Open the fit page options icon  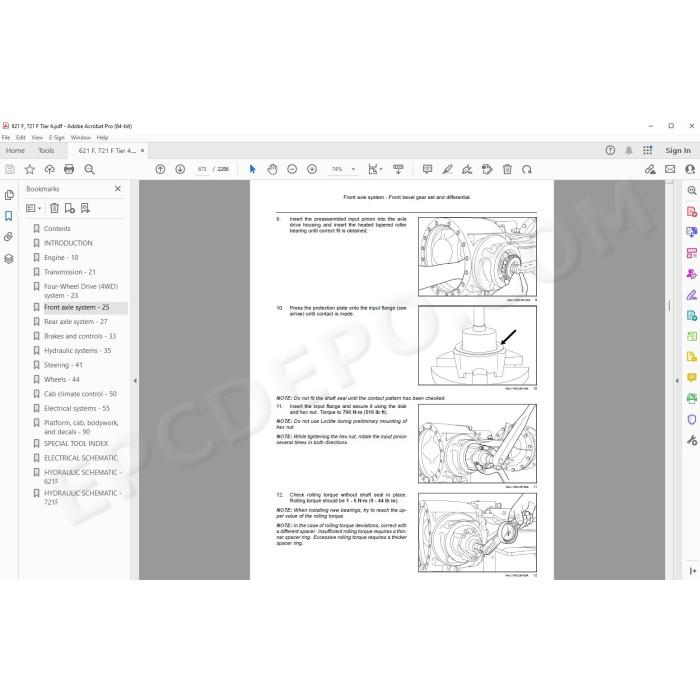pyautogui.click(x=375, y=169)
